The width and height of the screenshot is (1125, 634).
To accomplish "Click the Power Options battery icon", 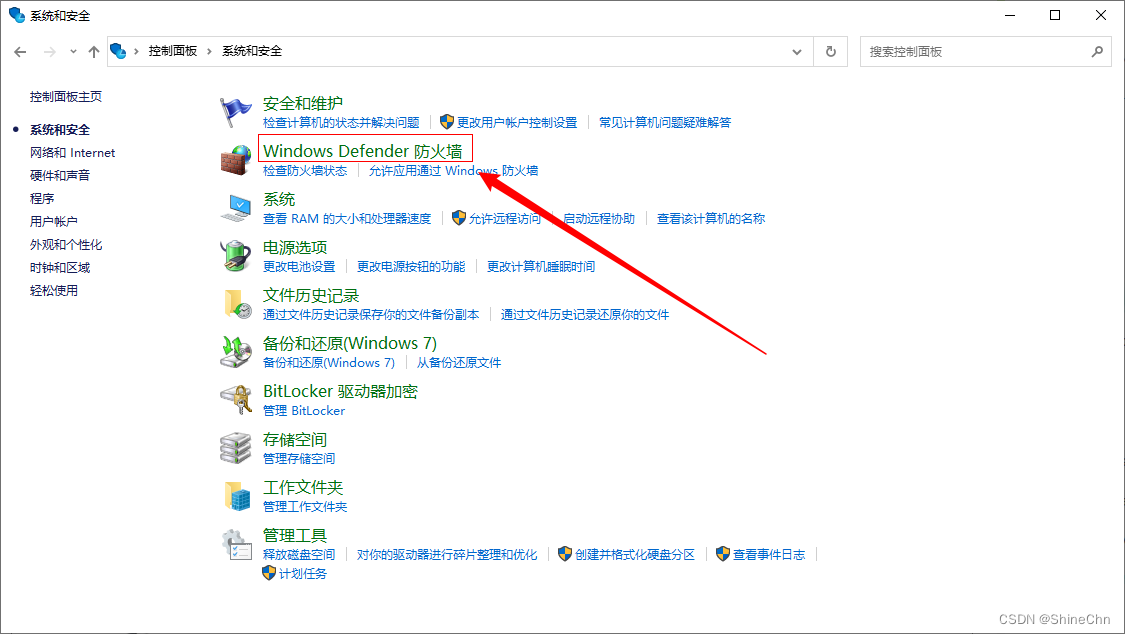I will click(235, 256).
